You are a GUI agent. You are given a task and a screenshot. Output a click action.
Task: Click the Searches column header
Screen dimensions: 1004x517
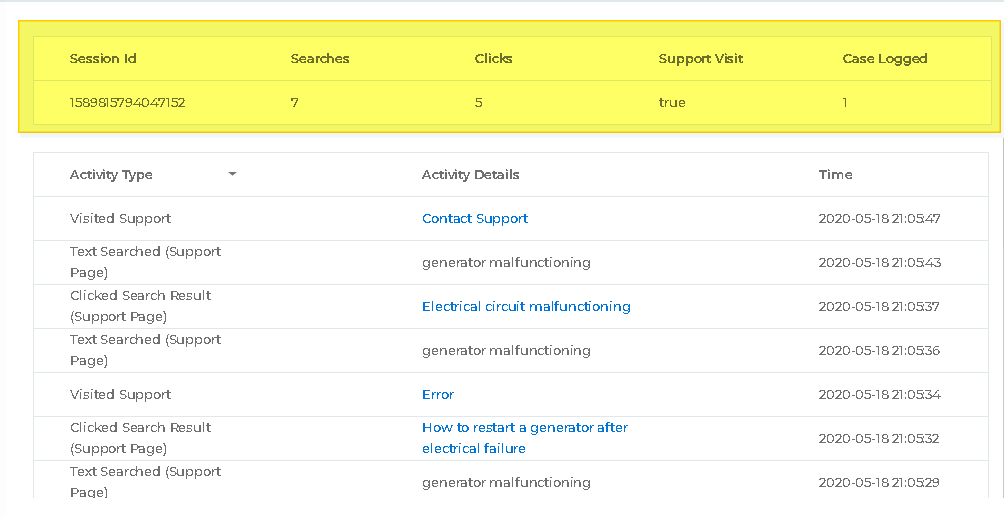coord(320,58)
